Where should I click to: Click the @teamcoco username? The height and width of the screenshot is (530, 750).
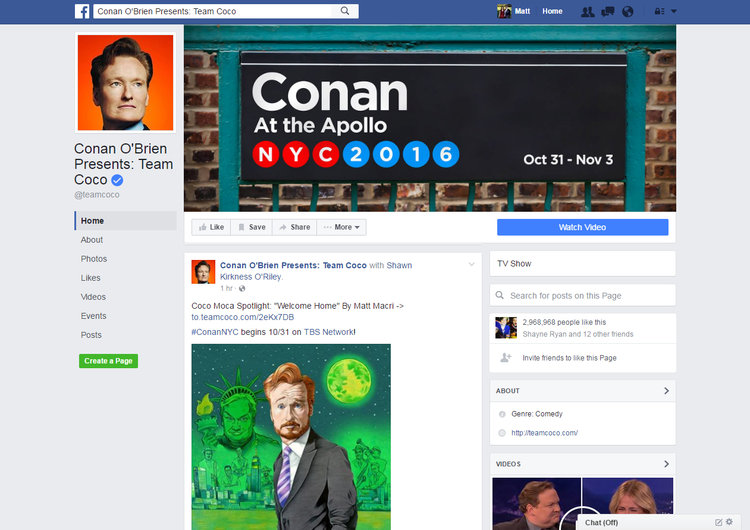click(97, 195)
